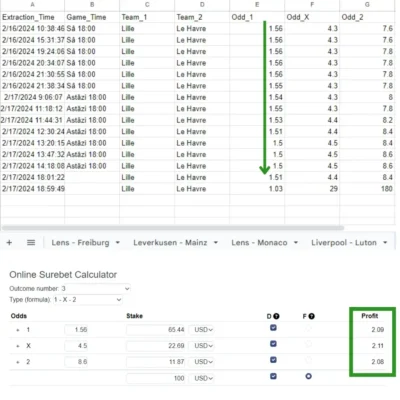The image size is (400, 400).
Task: Switch to the Leverkusen - Mainz sheet tab
Action: 170,243
